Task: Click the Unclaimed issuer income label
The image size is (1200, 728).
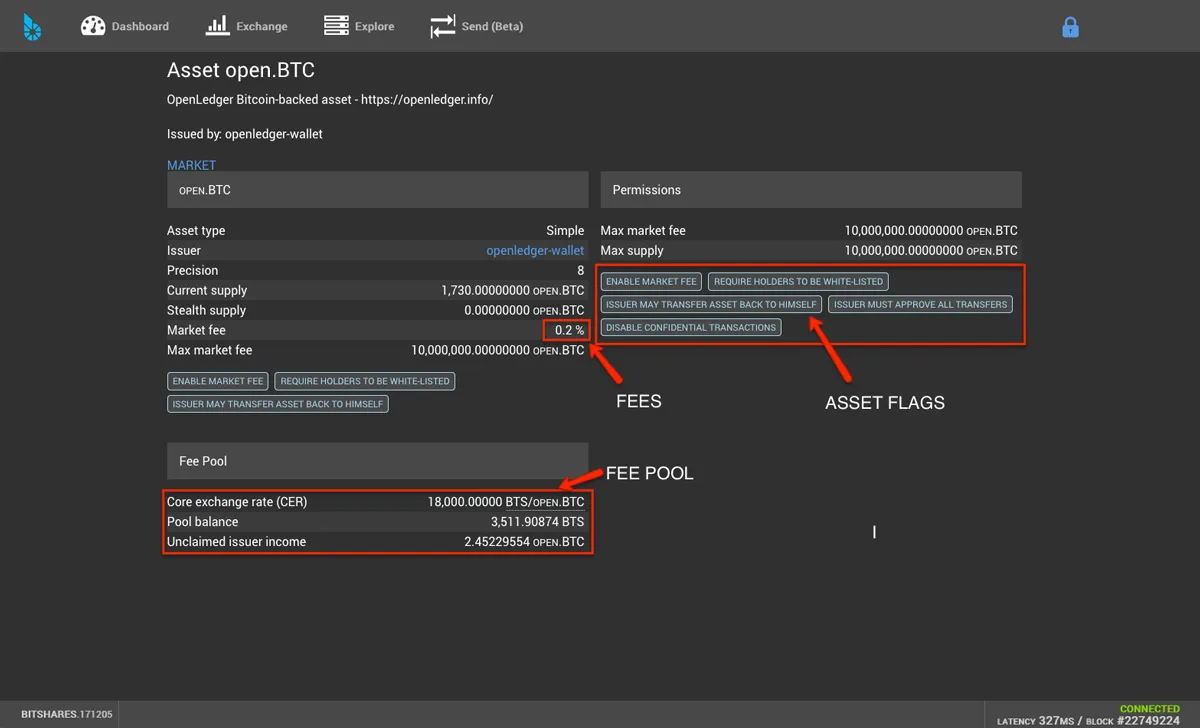Action: pos(237,542)
